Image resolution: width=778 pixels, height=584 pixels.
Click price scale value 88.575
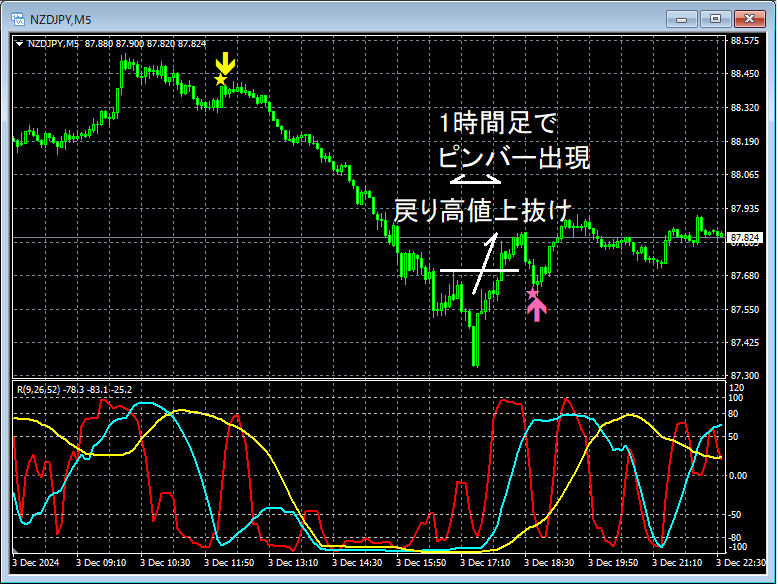click(745, 41)
